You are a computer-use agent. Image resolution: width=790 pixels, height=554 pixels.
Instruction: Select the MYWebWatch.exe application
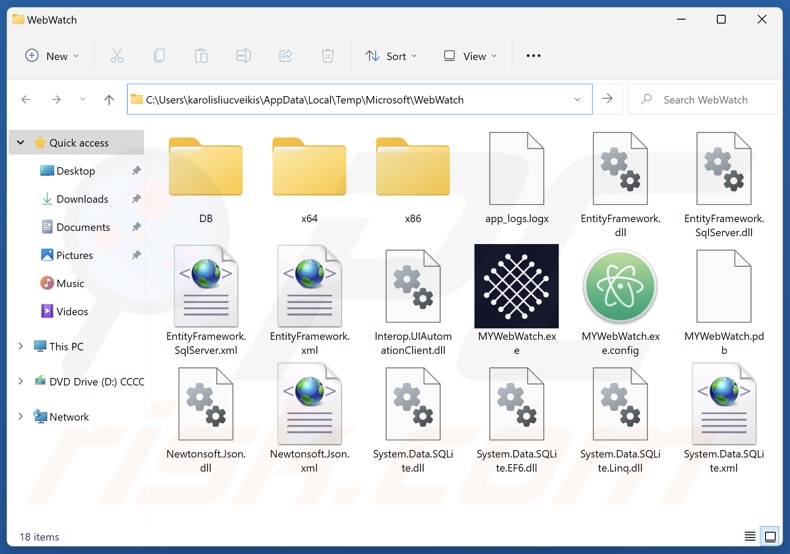pyautogui.click(x=516, y=301)
